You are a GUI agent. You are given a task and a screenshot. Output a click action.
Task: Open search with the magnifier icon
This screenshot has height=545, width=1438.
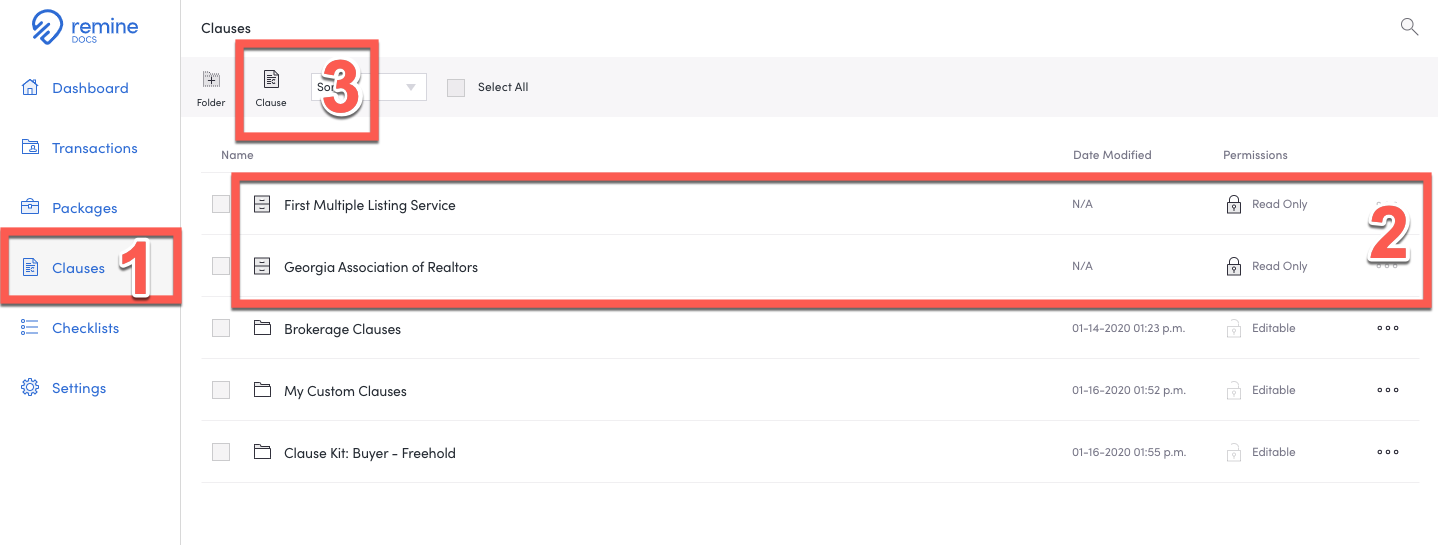(1409, 27)
